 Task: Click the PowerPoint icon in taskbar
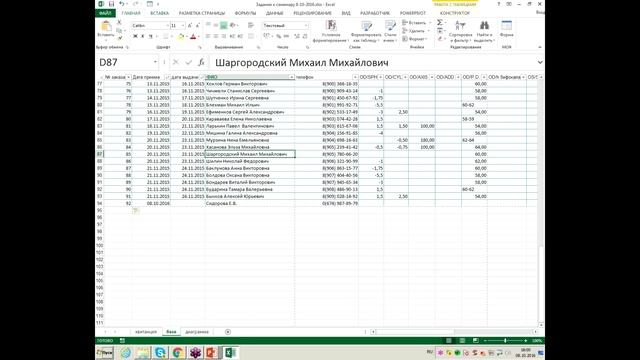point(211,352)
